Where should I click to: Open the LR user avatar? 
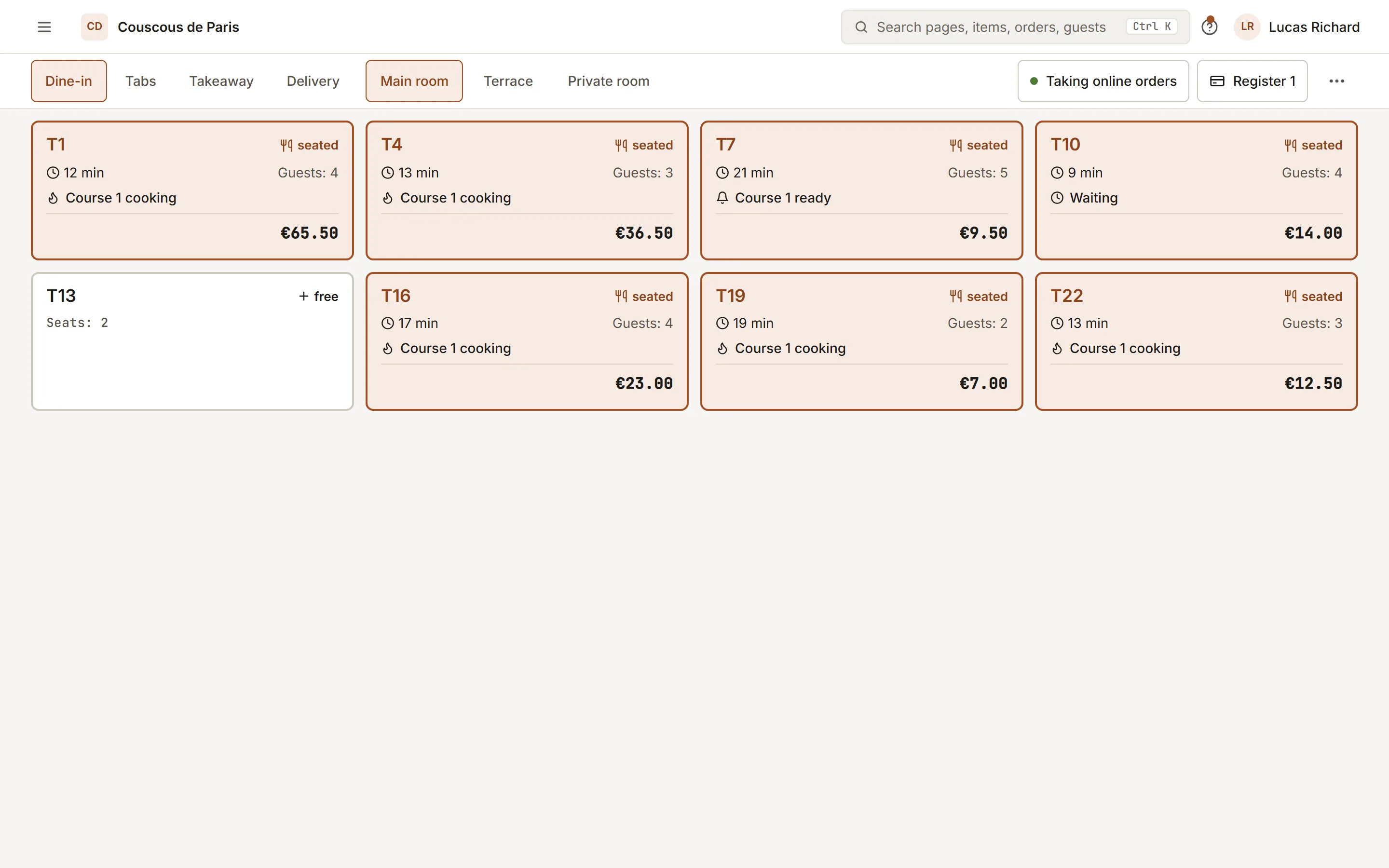pyautogui.click(x=1247, y=27)
